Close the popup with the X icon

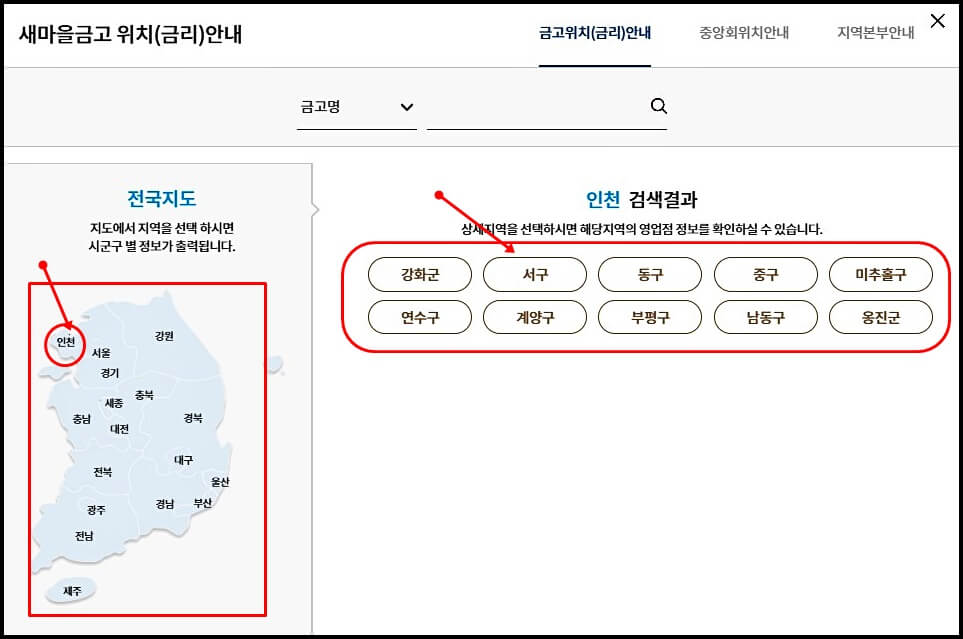click(937, 21)
